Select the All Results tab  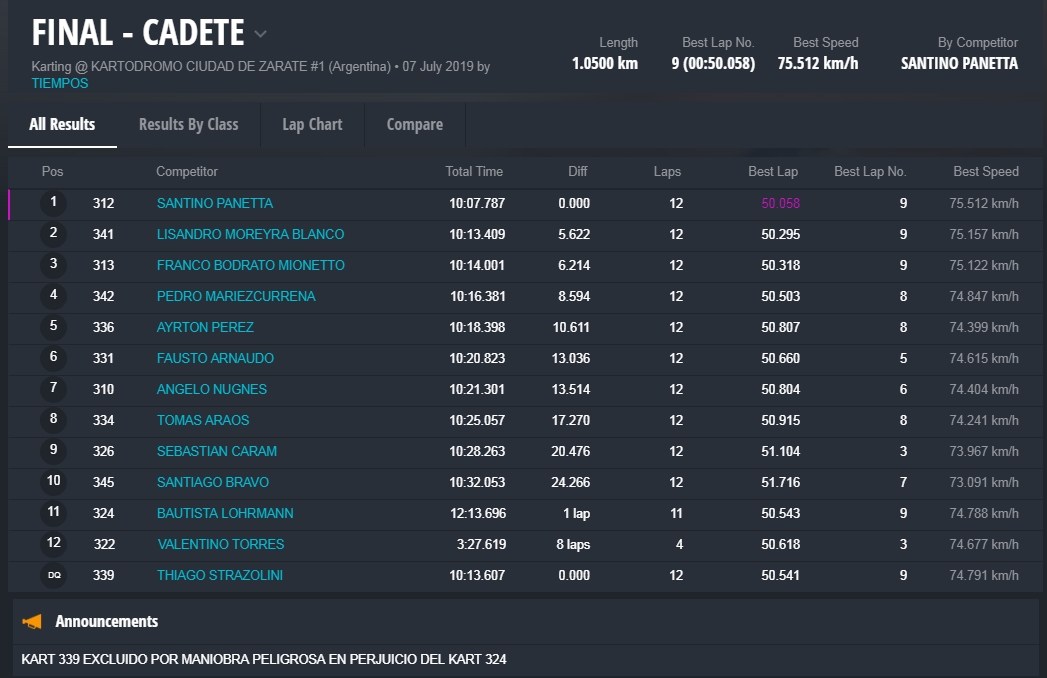62,124
